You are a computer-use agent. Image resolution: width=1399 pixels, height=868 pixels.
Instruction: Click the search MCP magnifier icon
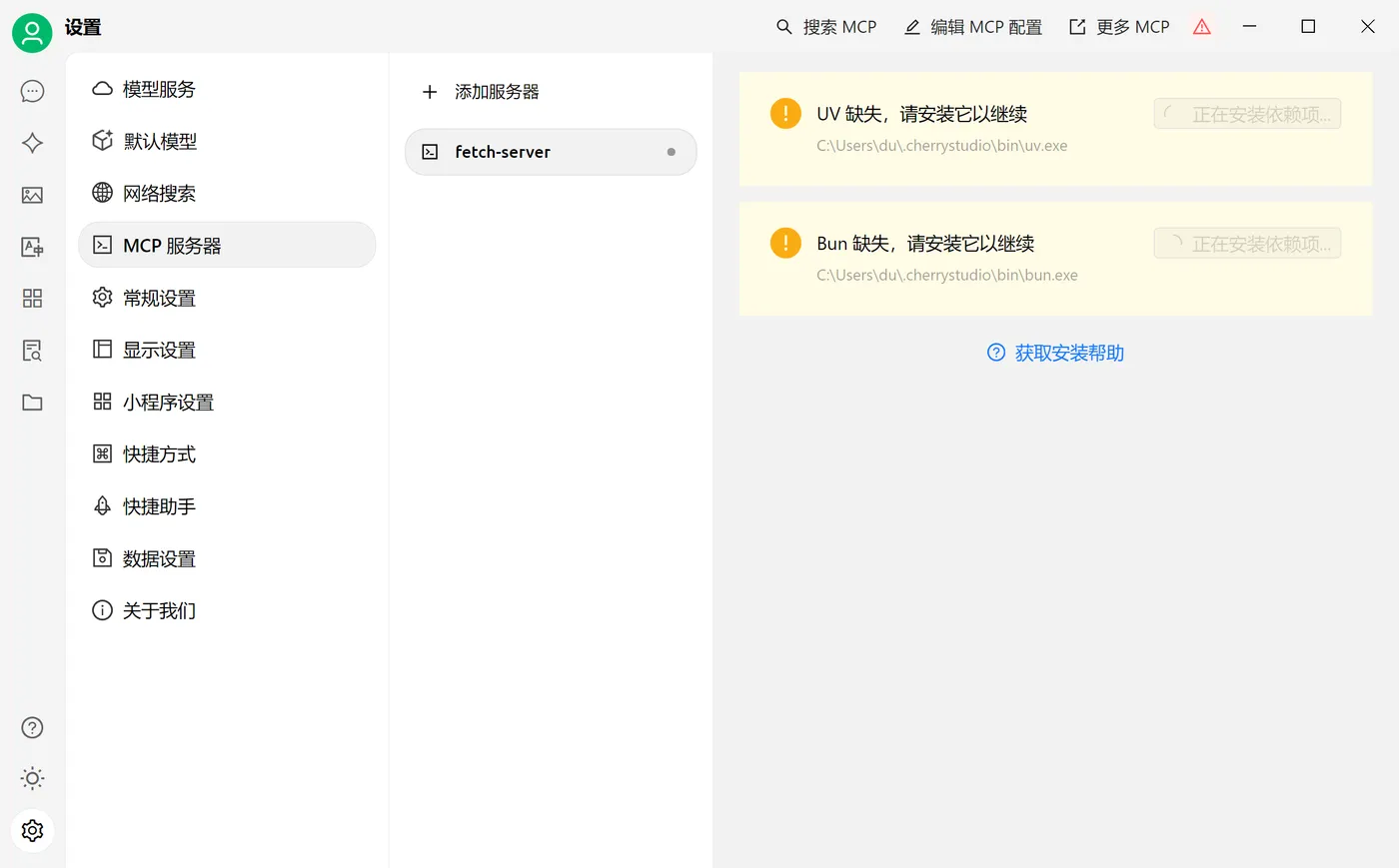783,27
